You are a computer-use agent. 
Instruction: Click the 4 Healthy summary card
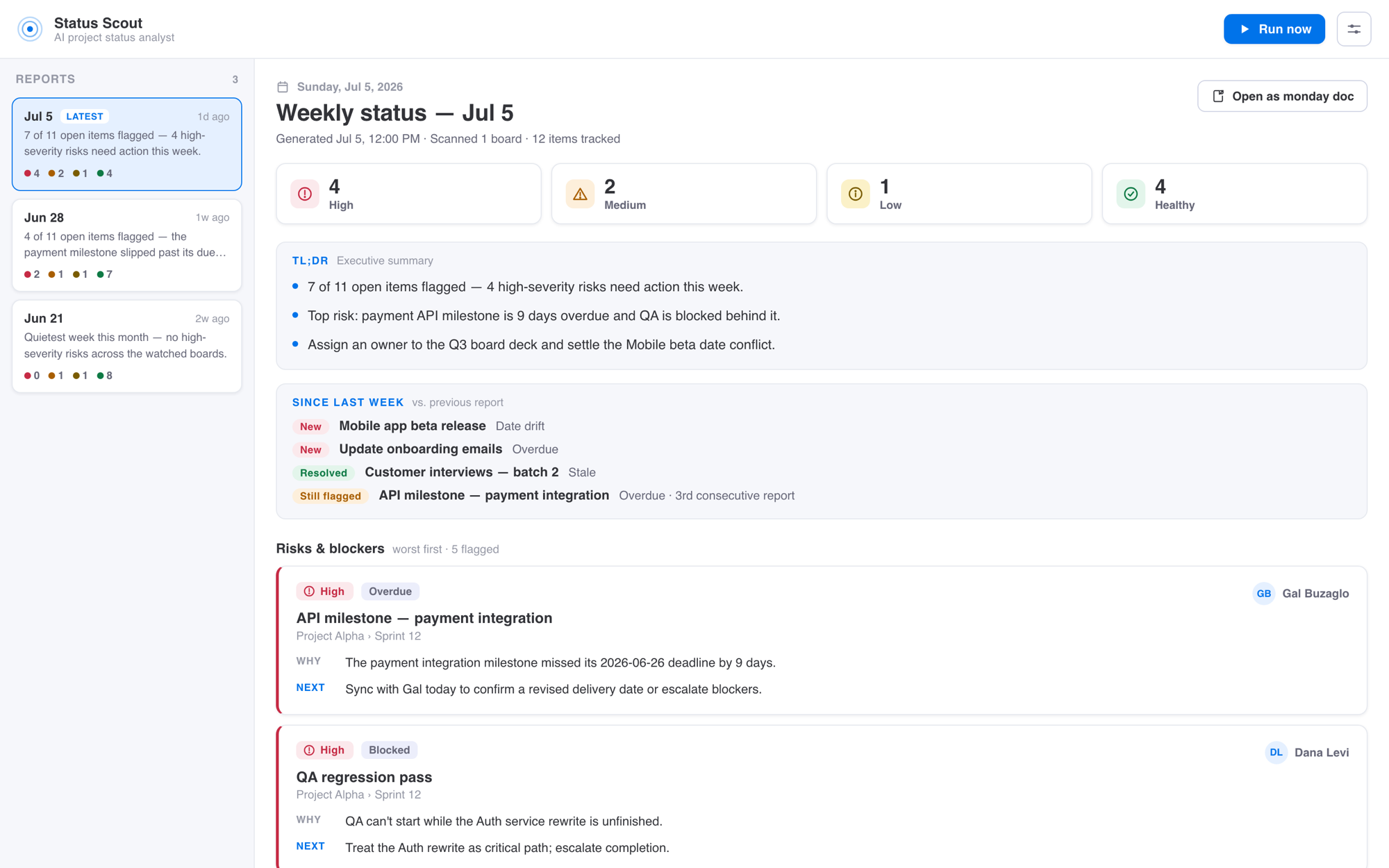(1234, 194)
